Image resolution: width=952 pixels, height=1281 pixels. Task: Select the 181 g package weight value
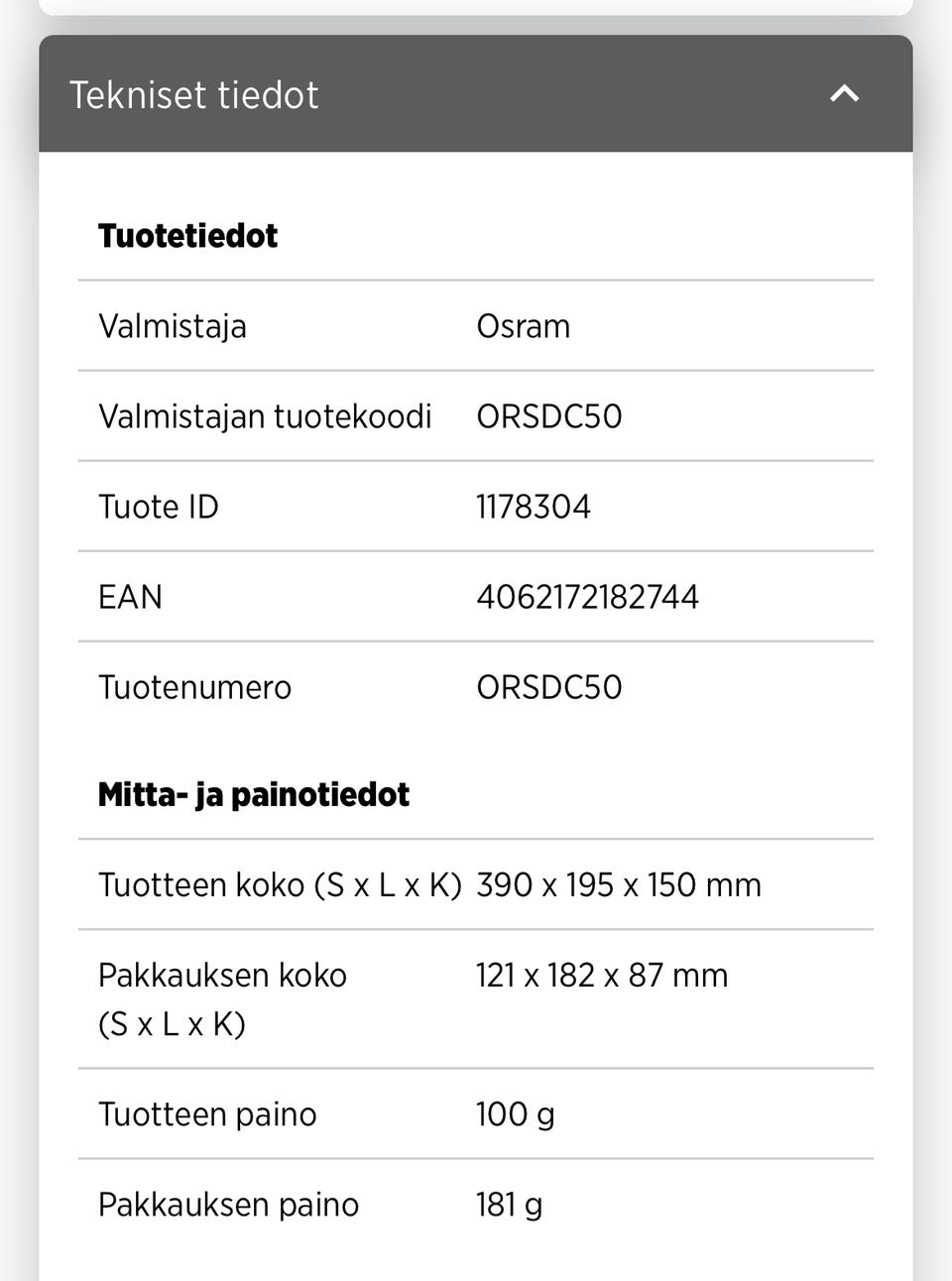[x=509, y=1205]
